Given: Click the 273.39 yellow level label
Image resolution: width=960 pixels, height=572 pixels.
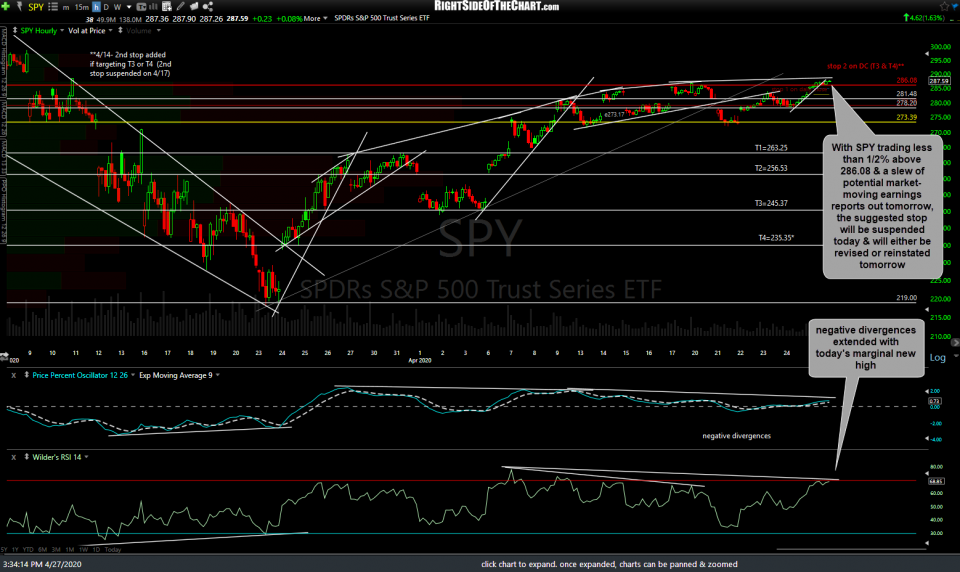Looking at the screenshot, I should (907, 117).
